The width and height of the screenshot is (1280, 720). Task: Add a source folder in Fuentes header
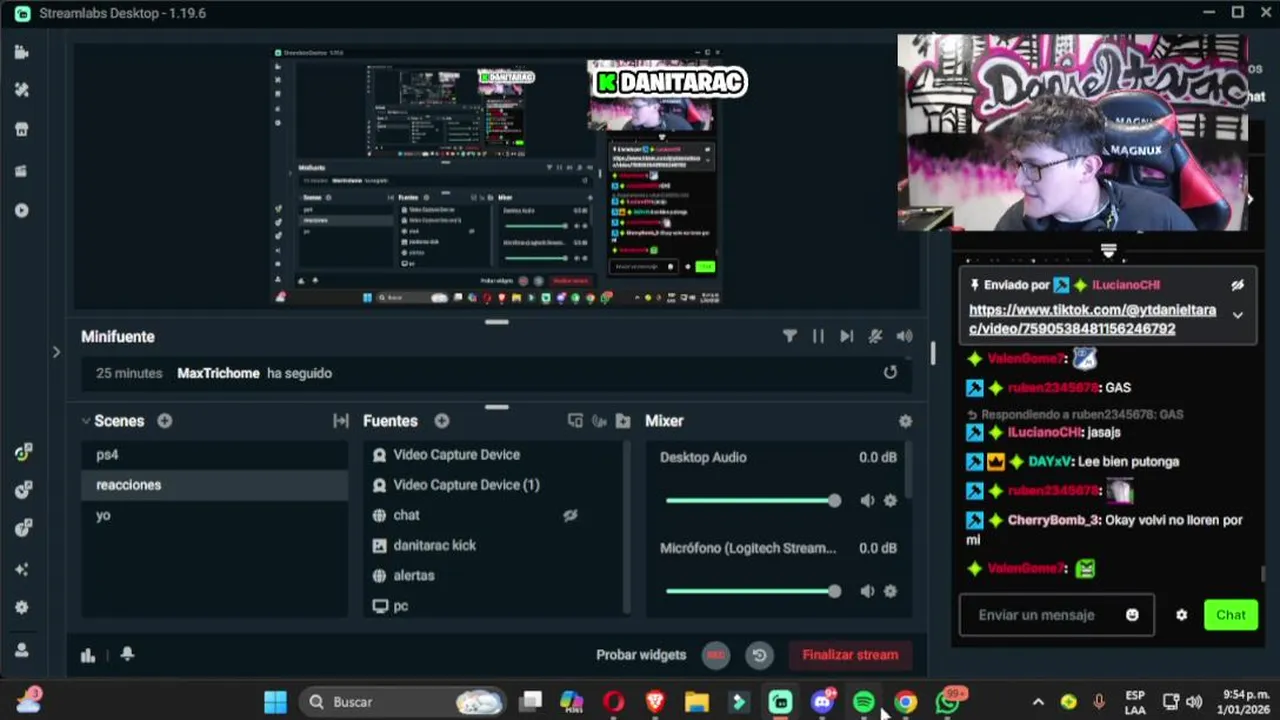[x=623, y=421]
